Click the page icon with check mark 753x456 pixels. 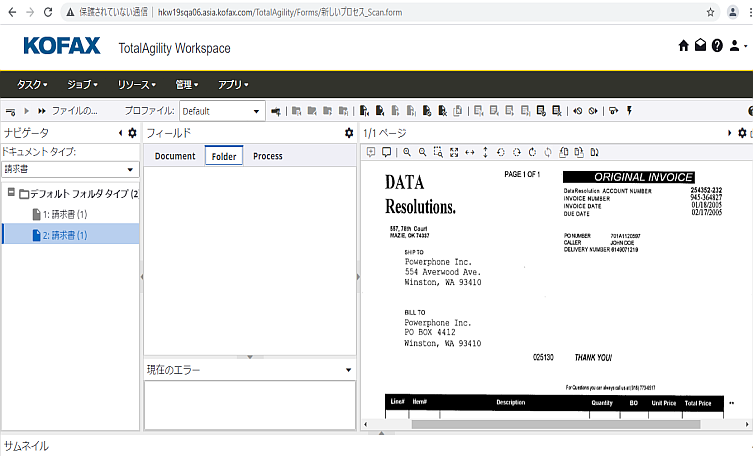tap(541, 111)
